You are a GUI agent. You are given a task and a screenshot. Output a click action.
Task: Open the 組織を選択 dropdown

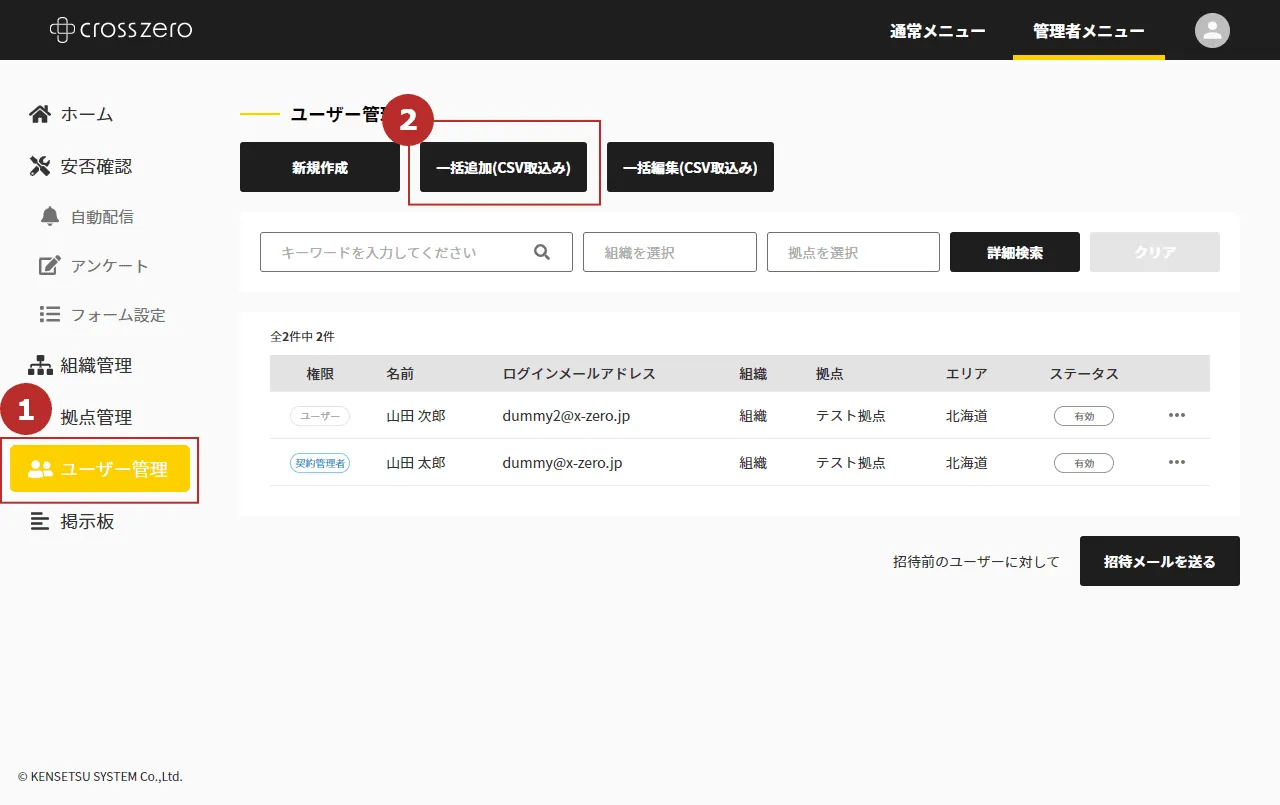point(670,252)
